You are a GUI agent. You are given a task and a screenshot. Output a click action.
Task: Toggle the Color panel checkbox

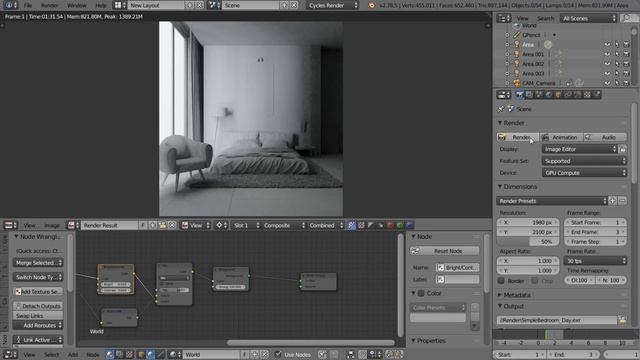[421, 293]
